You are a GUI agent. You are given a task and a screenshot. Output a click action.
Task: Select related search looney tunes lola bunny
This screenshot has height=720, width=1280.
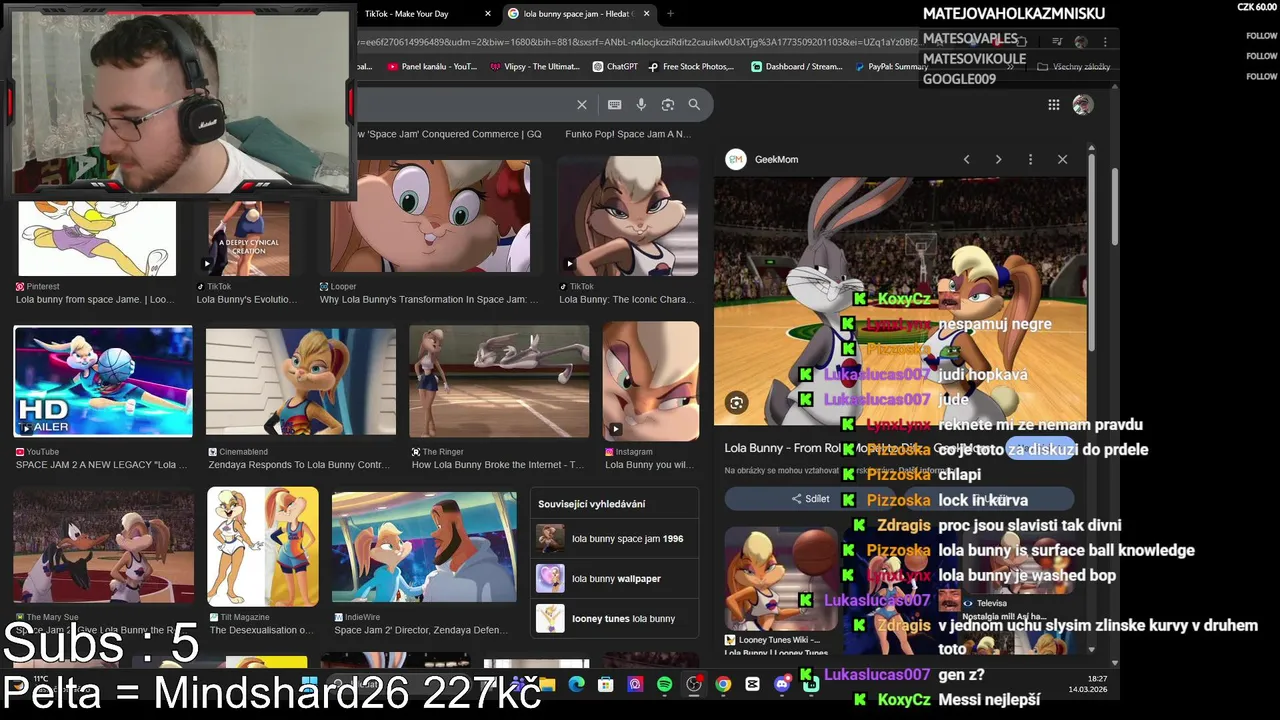[613, 619]
